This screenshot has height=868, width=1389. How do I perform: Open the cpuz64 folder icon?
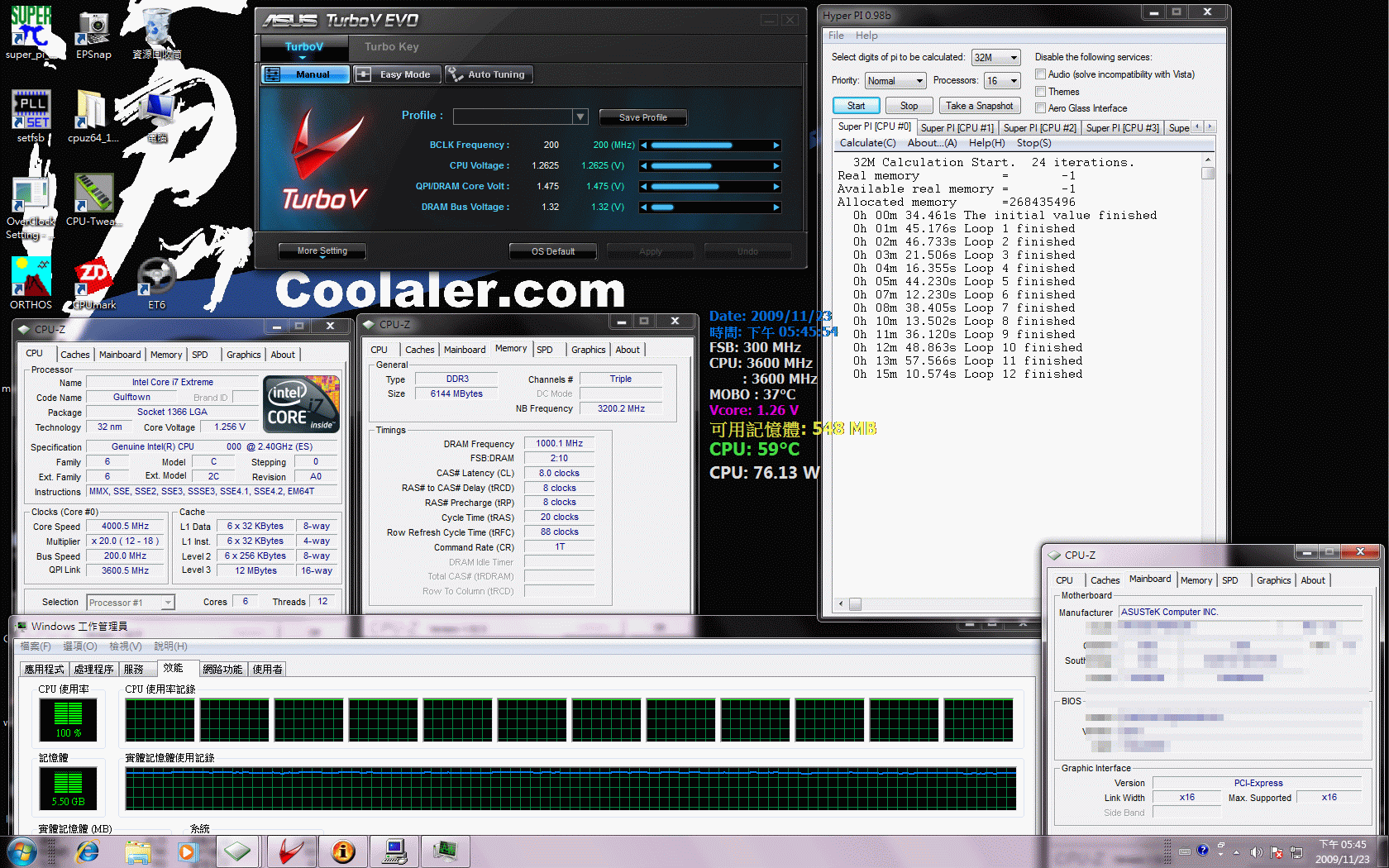[x=93, y=116]
